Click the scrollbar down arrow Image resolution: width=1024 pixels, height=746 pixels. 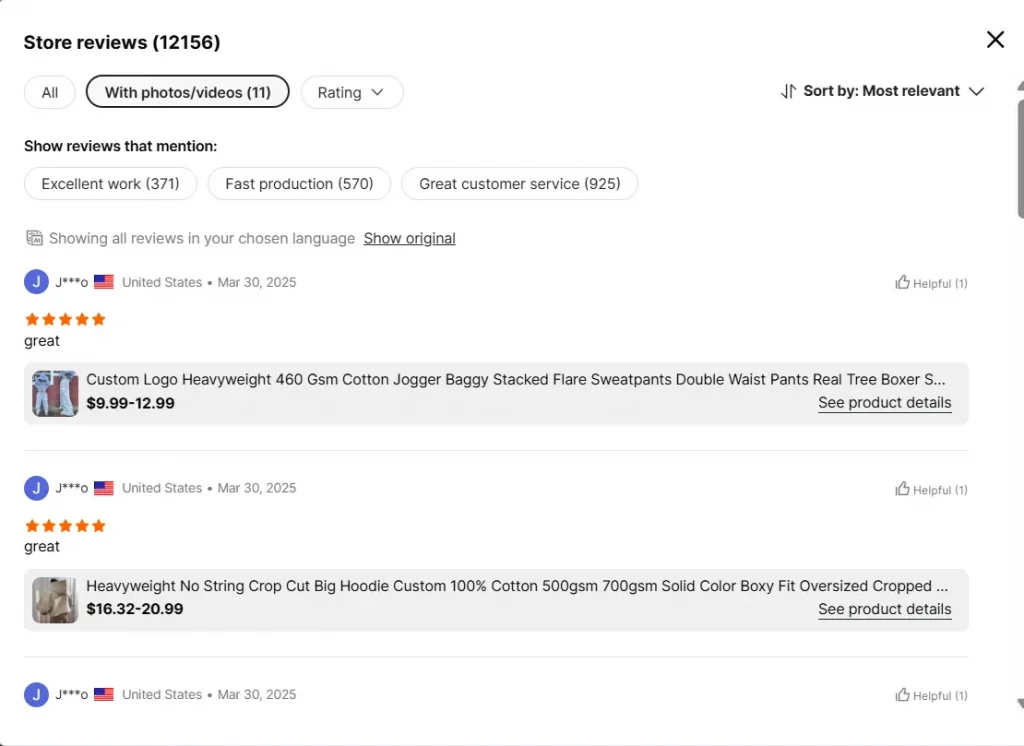pos(1020,704)
